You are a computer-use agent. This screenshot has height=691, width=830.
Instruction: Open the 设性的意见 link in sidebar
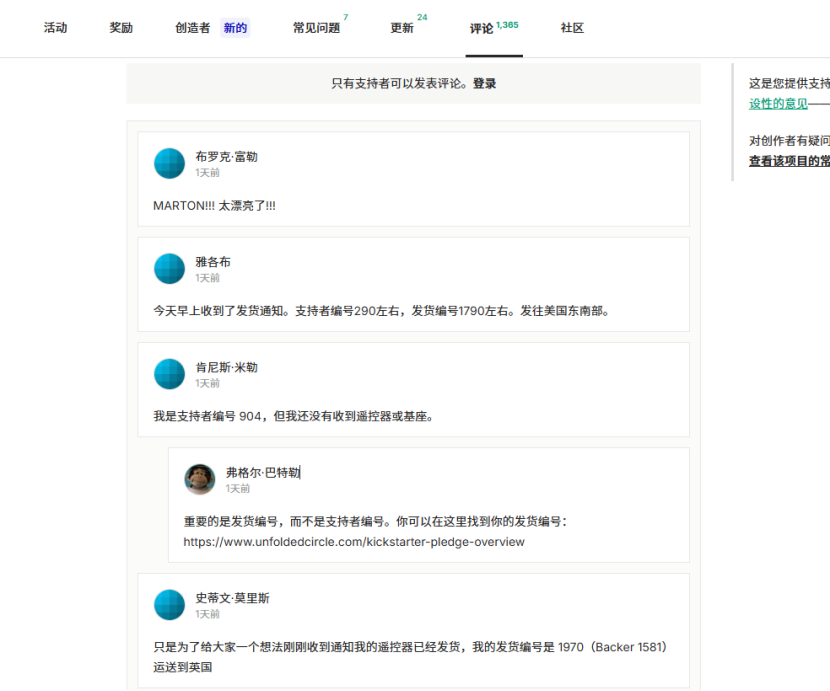tap(778, 104)
